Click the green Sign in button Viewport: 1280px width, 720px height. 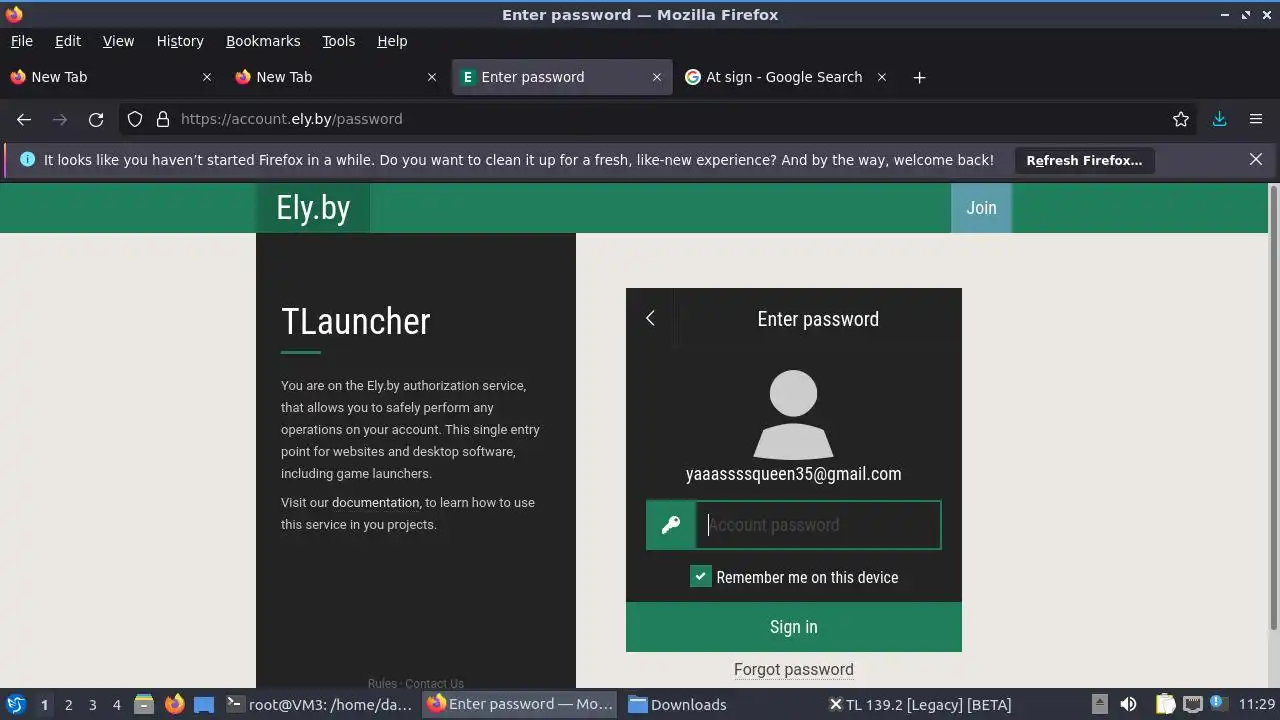pyautogui.click(x=794, y=627)
